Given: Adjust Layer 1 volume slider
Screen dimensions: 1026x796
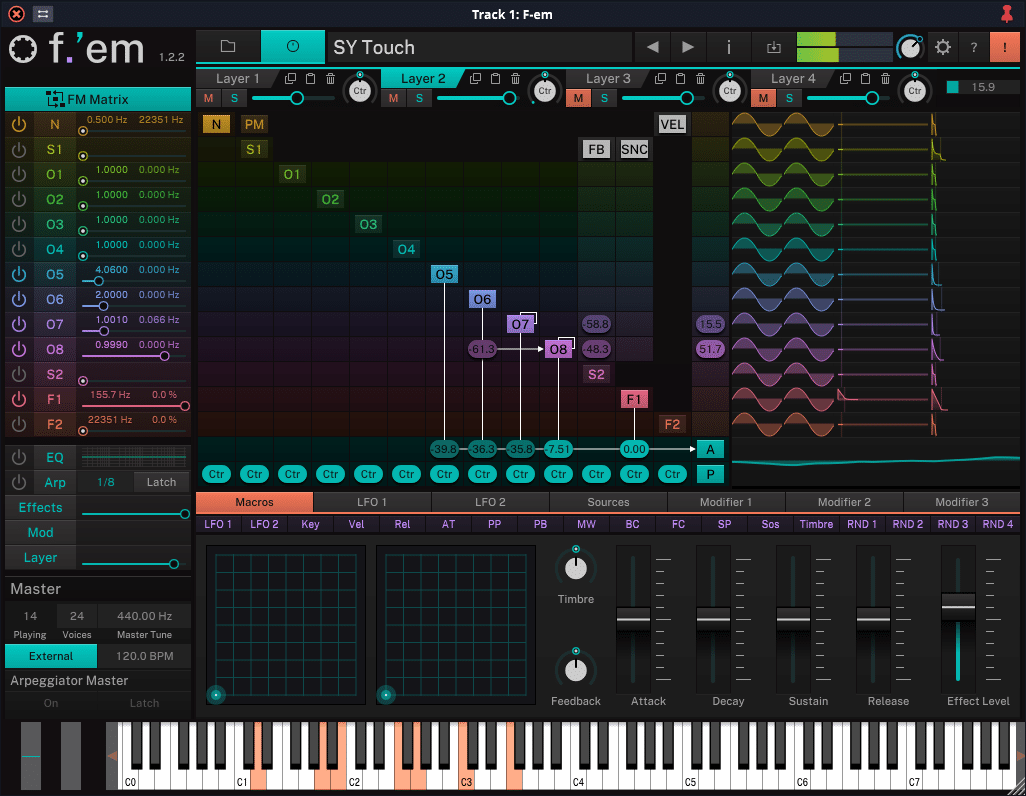Looking at the screenshot, I should (293, 98).
